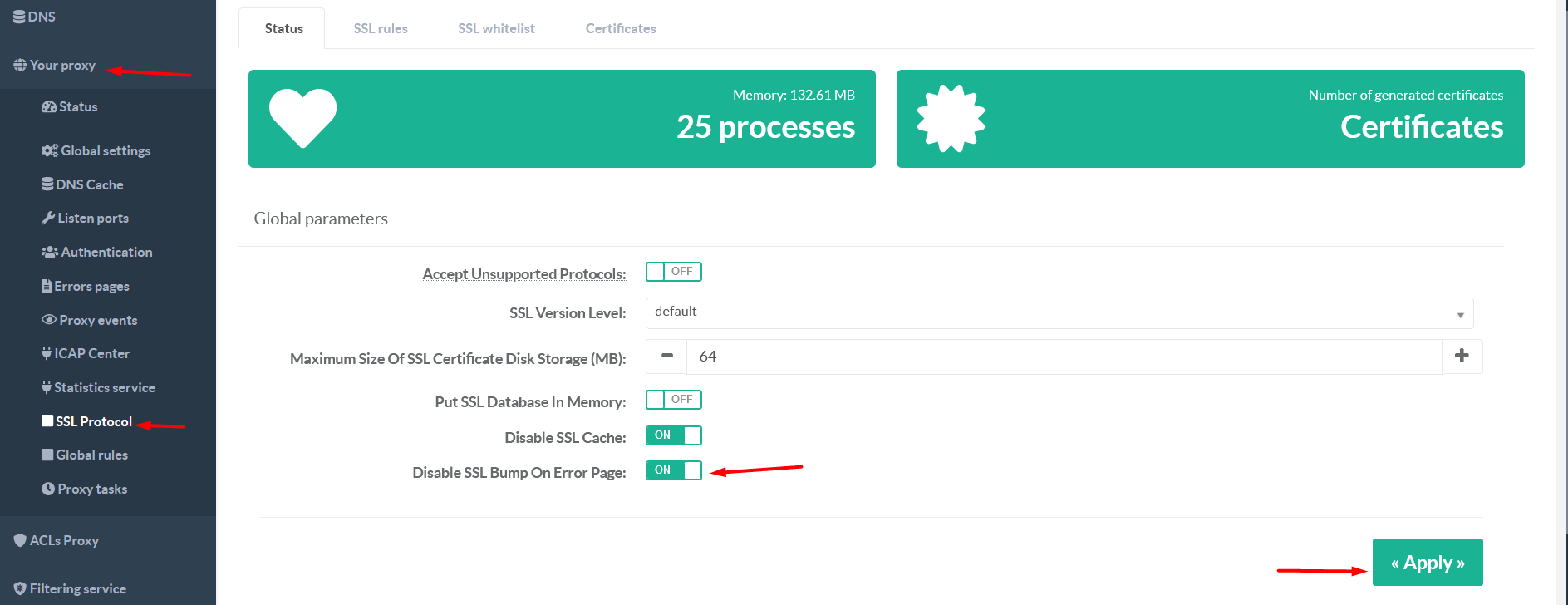
Task: Switch to the SSL rules tab
Action: (x=381, y=28)
